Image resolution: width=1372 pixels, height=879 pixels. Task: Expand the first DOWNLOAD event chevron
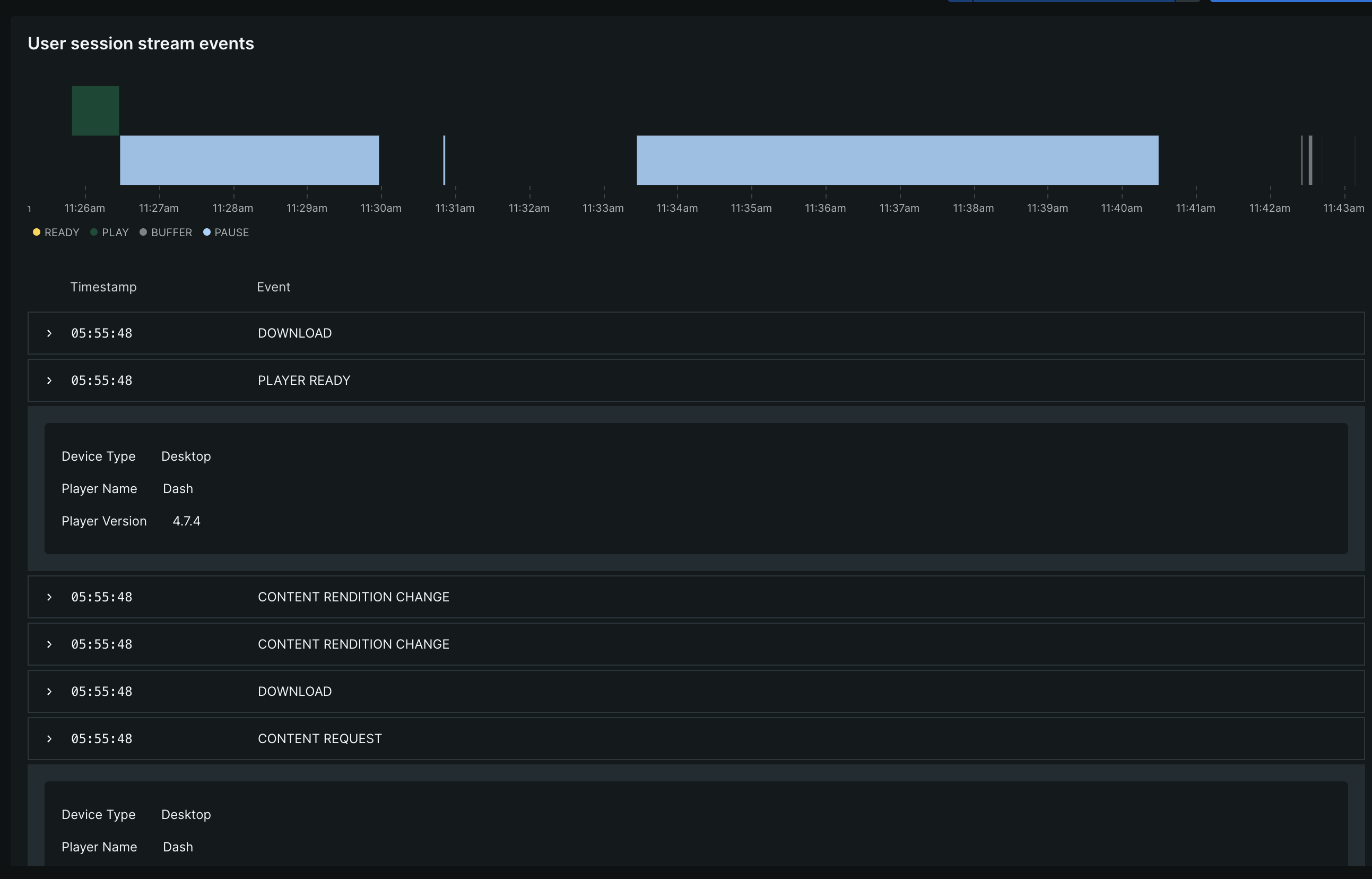tap(50, 333)
